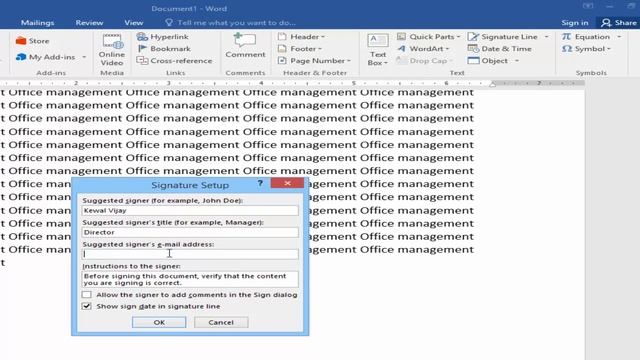Screen dimensions: 640x360
Task: Open the Footer options
Action: pyautogui.click(x=300, y=49)
